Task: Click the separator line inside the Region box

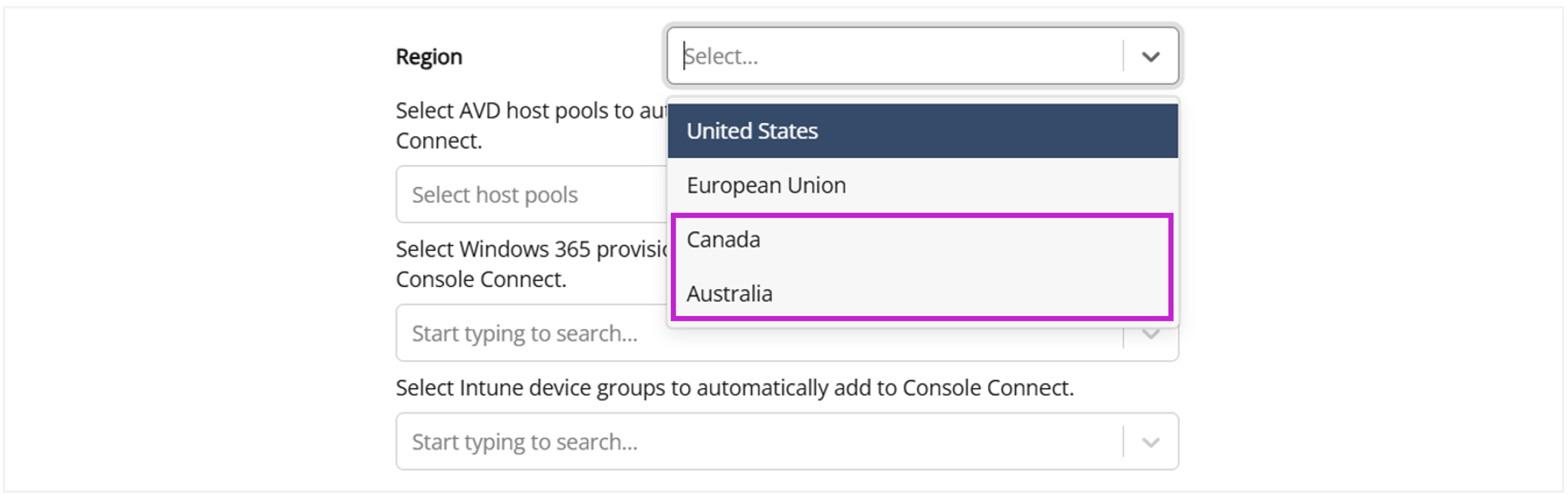Action: point(1123,57)
